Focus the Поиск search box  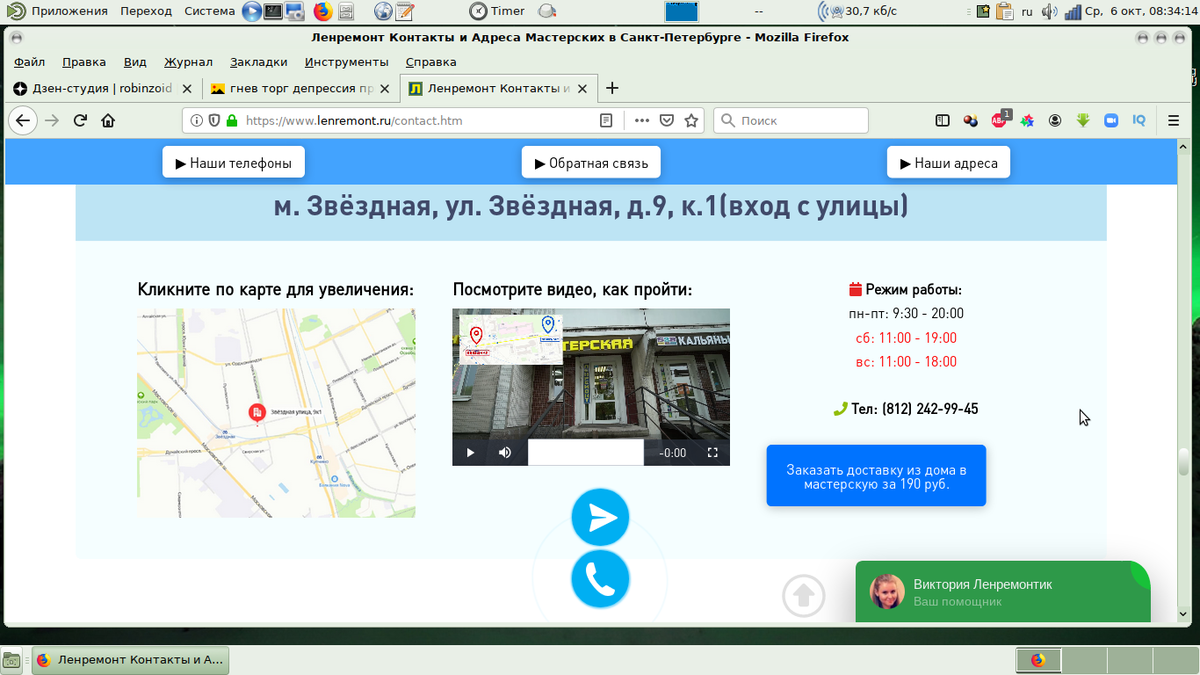point(790,120)
